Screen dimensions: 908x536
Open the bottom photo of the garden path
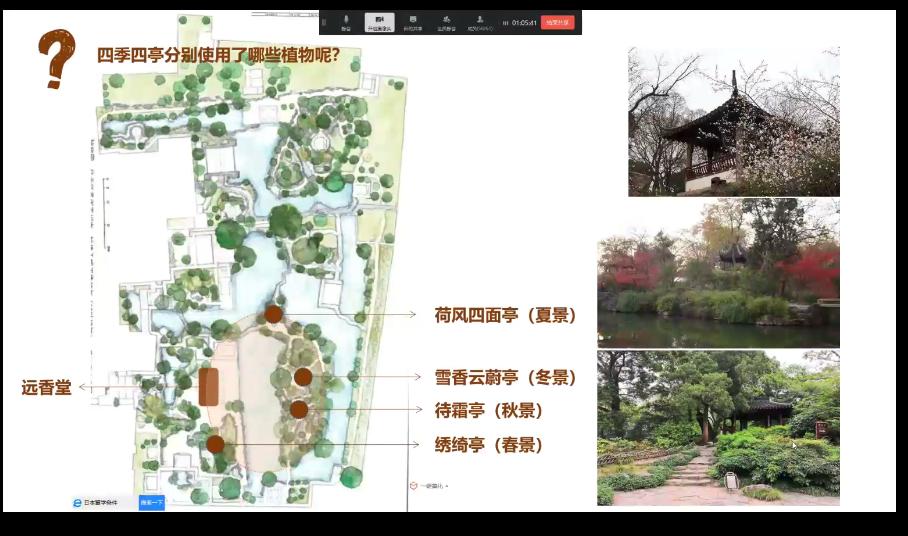718,427
